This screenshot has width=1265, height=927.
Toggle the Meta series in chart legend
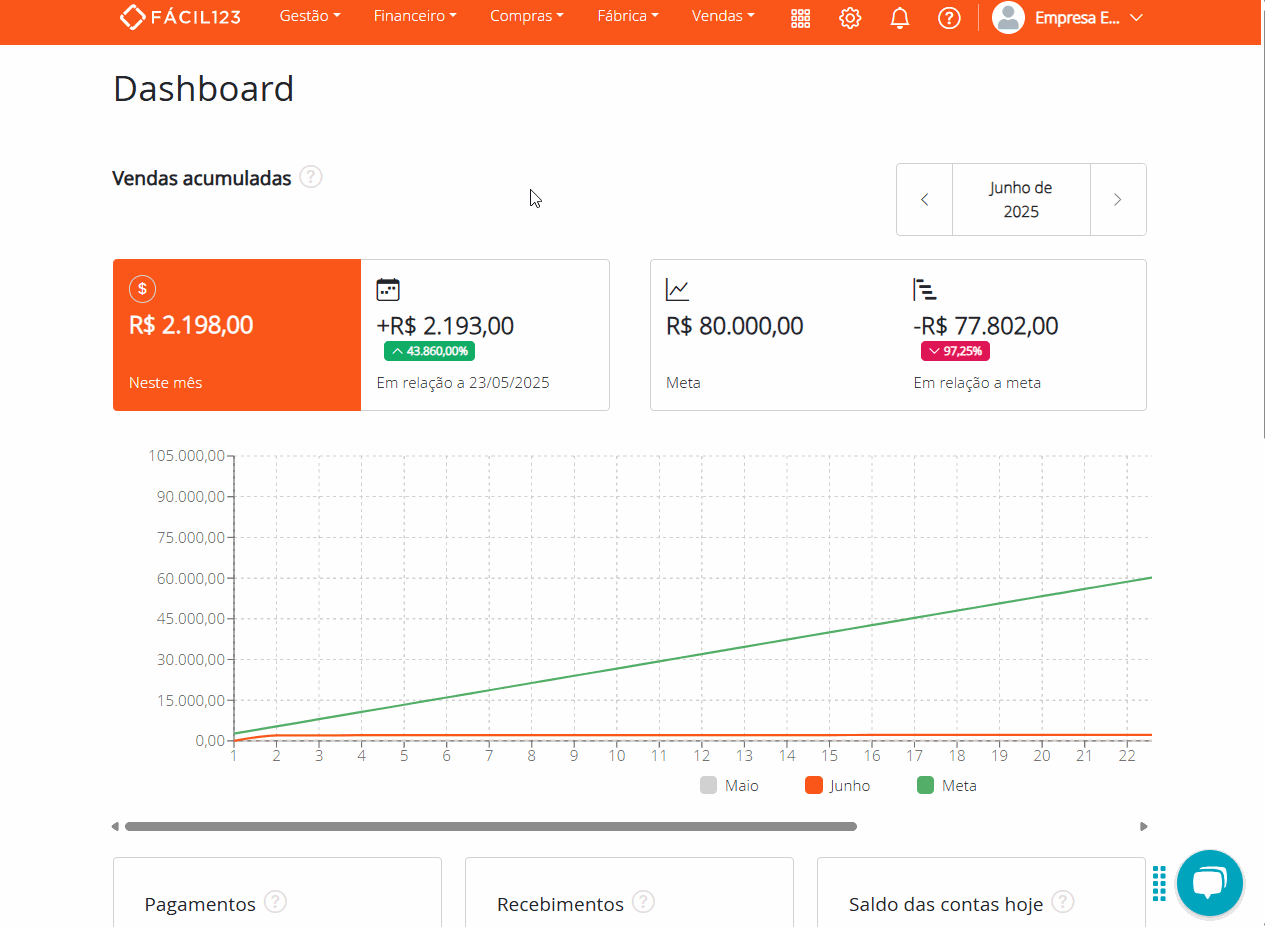pos(947,786)
